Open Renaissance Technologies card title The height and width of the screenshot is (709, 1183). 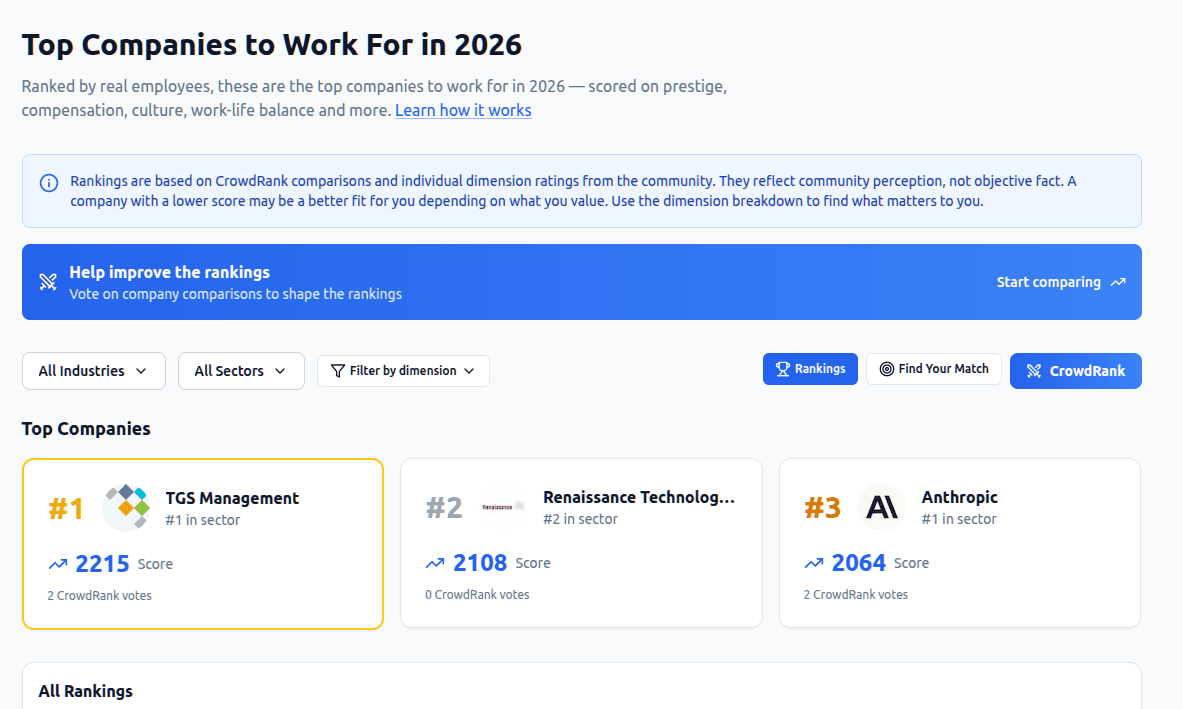point(639,497)
